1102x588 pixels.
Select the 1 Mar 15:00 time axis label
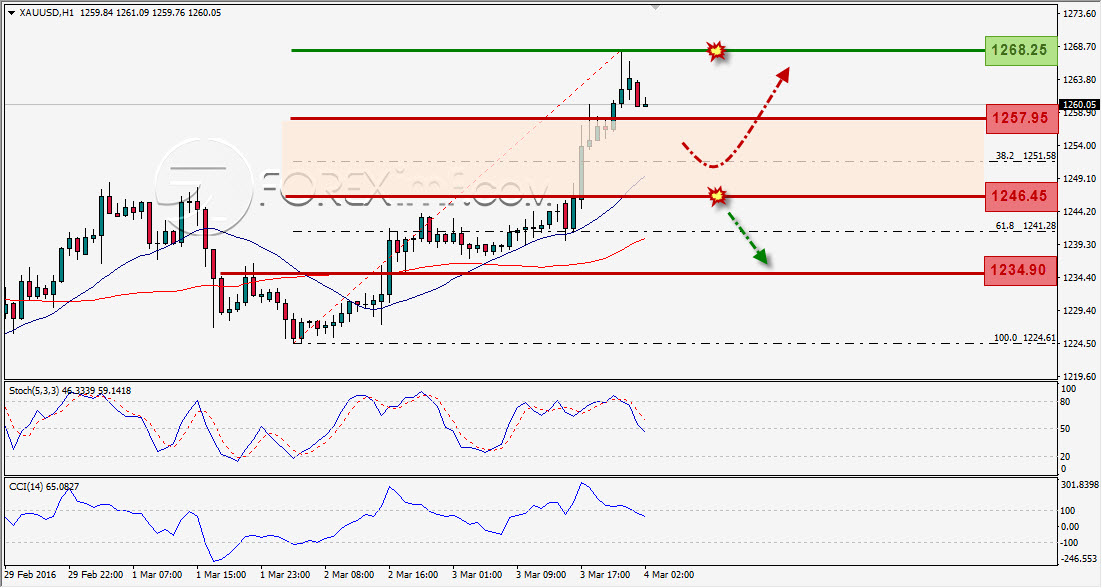coord(221,575)
